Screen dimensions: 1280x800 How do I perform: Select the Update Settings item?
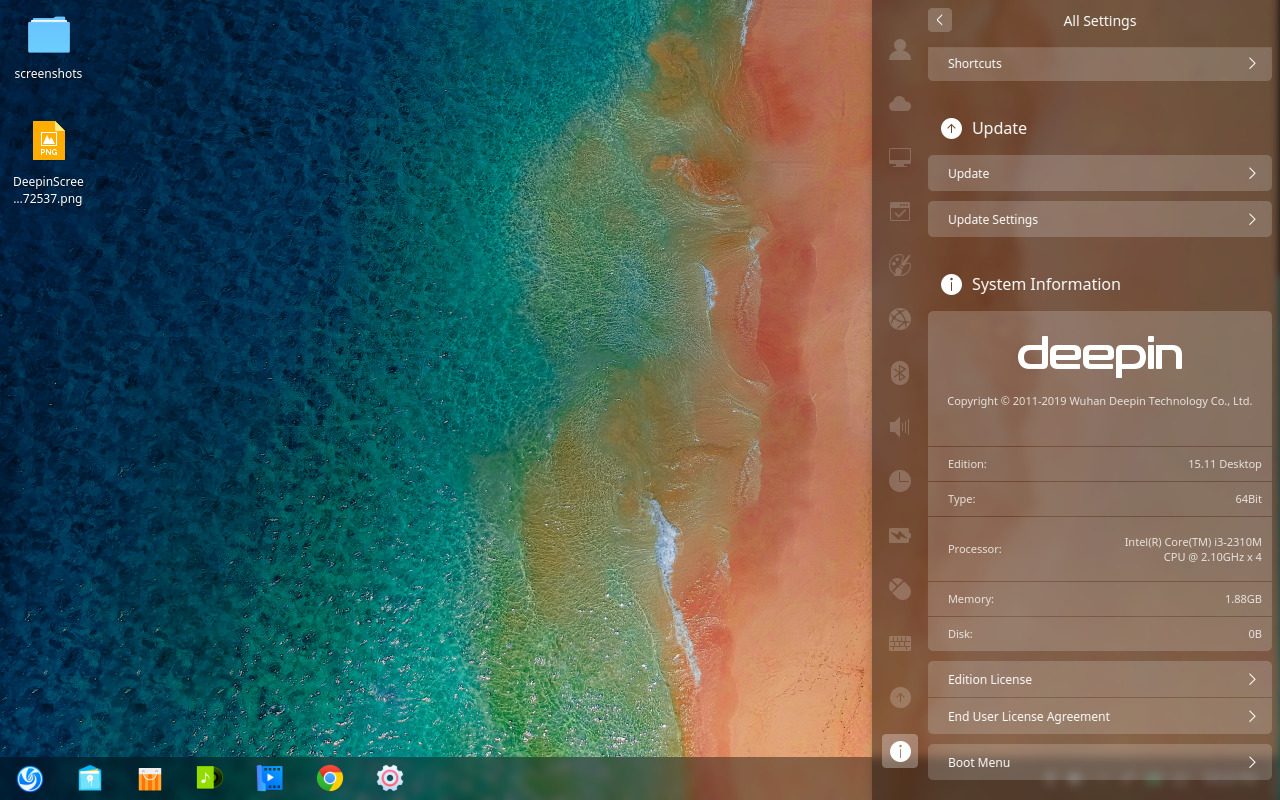[1100, 219]
